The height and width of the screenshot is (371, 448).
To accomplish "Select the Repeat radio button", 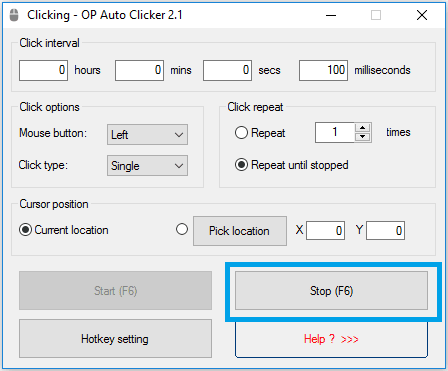I will 241,133.
